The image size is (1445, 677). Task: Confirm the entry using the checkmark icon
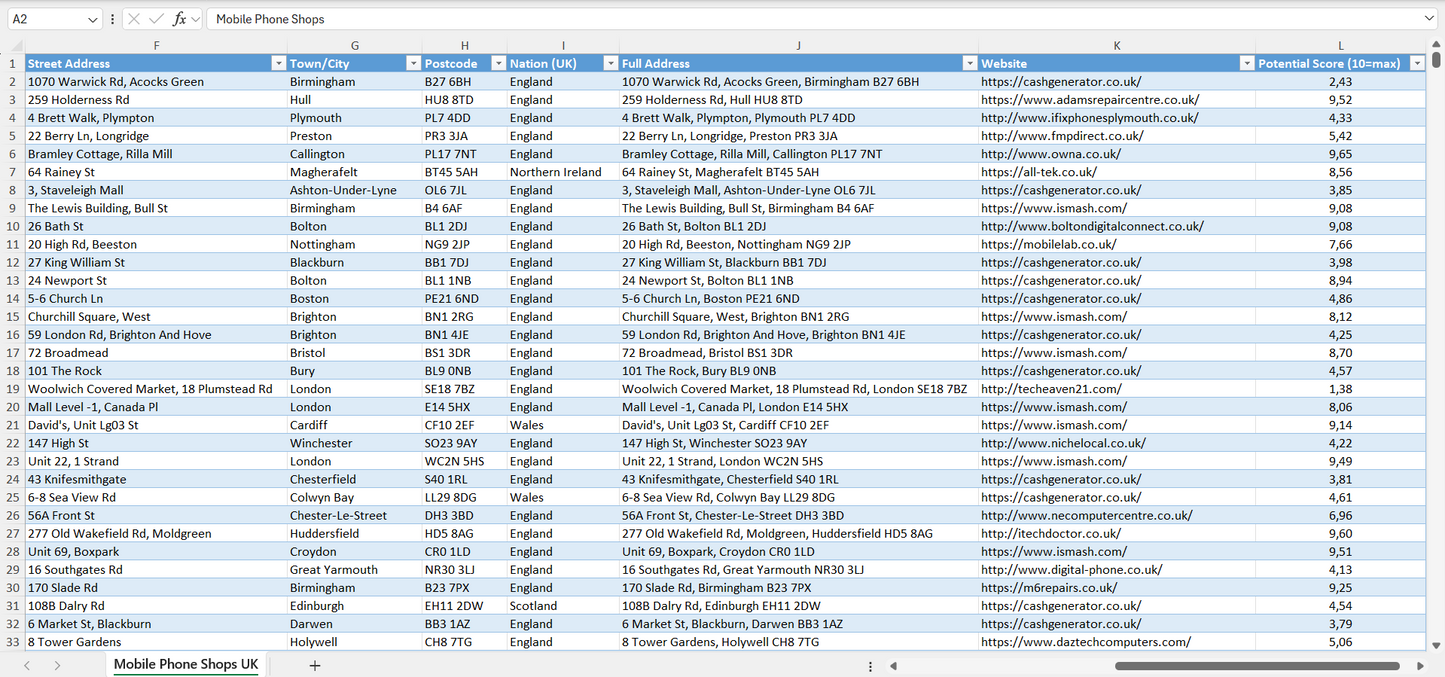coord(156,18)
